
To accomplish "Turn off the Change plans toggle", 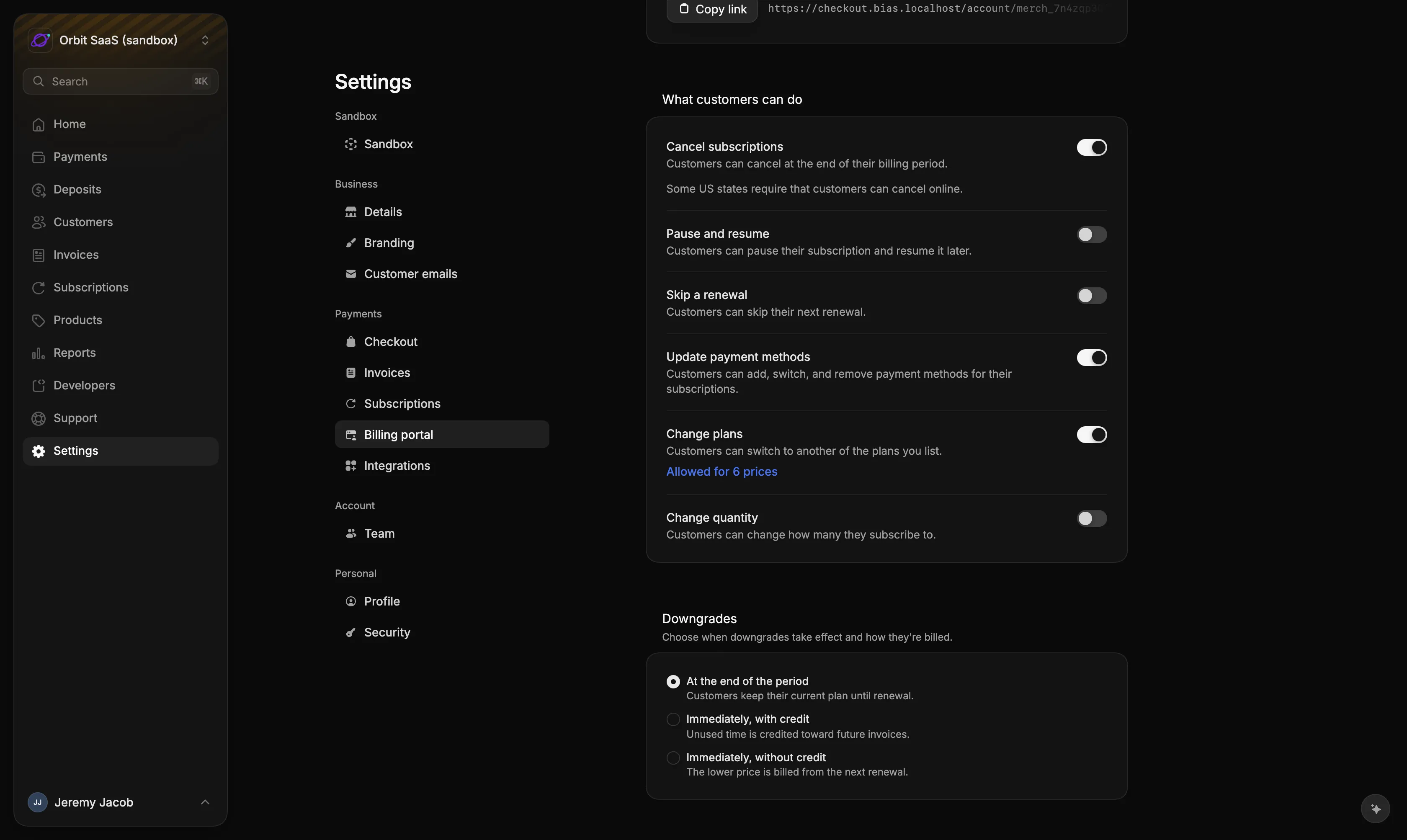I will 1092,435.
